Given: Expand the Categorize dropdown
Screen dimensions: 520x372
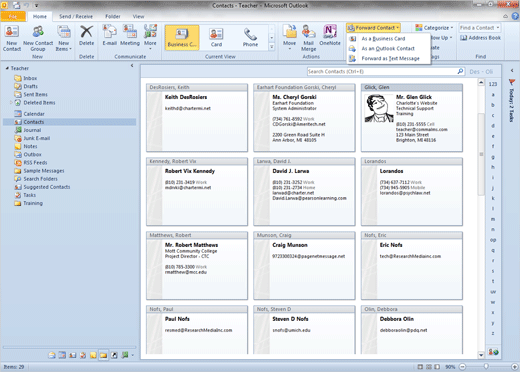Looking at the screenshot, I should click(434, 28).
